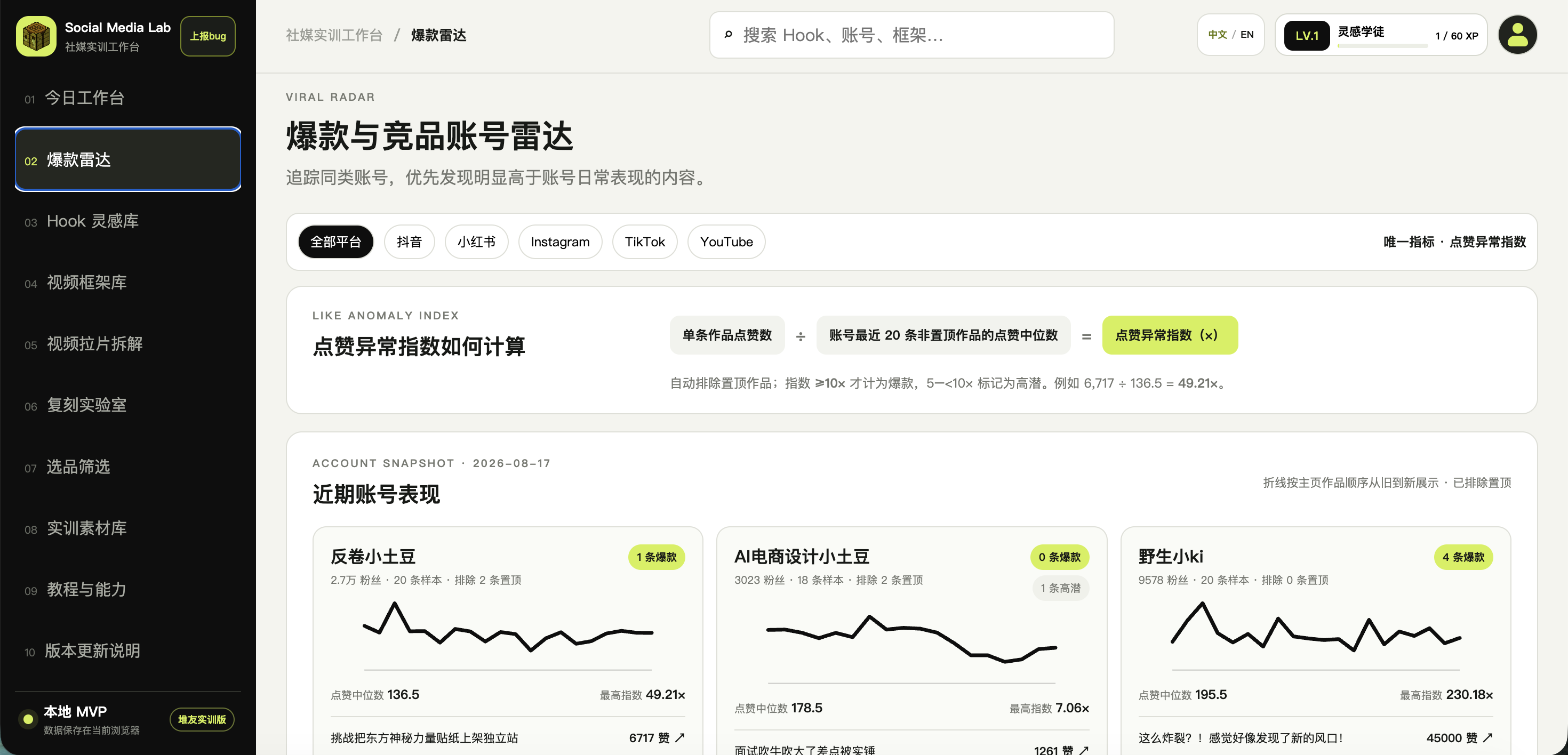Open the user profile avatar icon

[1517, 35]
